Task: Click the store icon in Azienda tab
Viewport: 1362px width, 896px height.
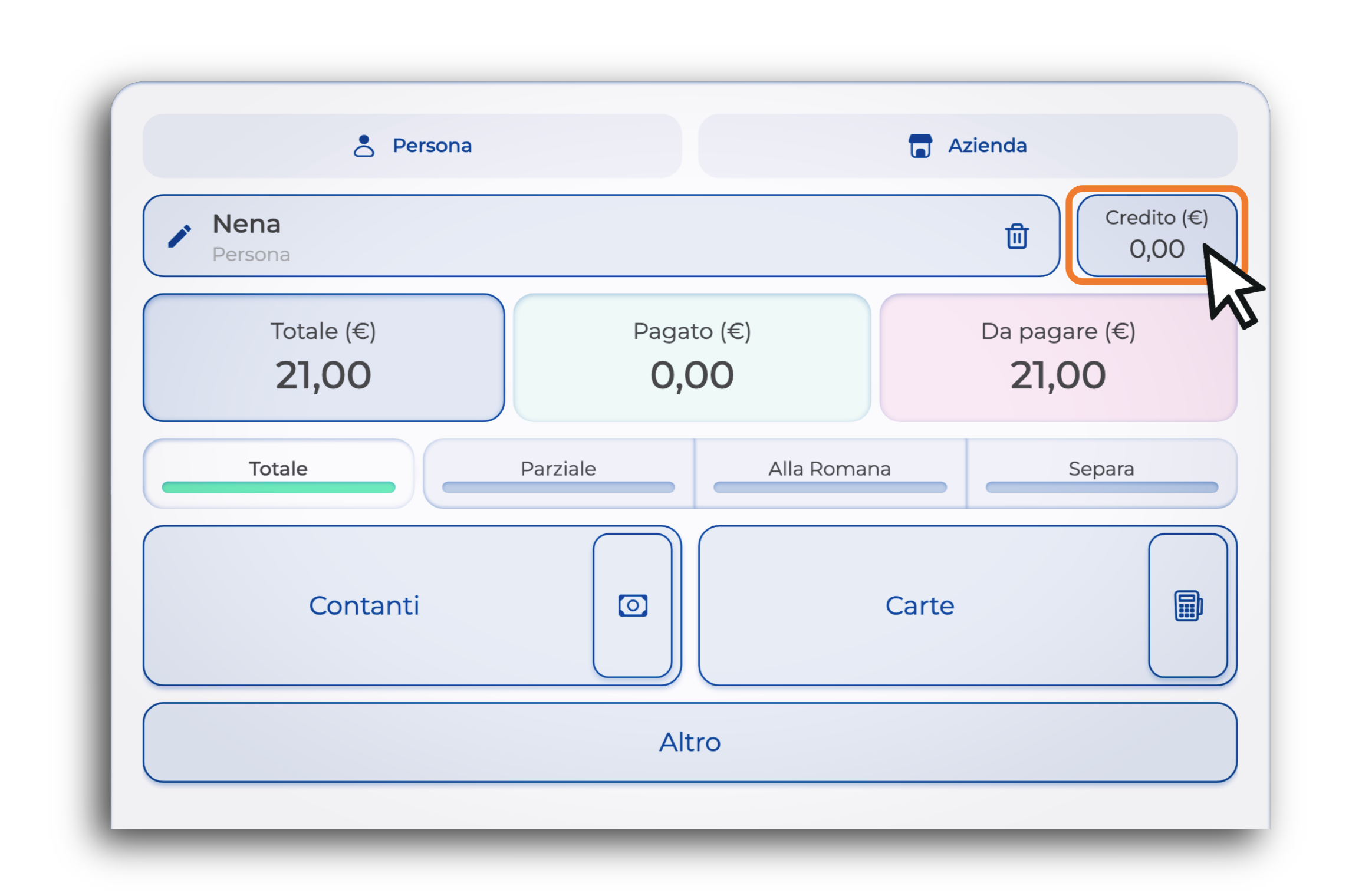Action: point(919,146)
